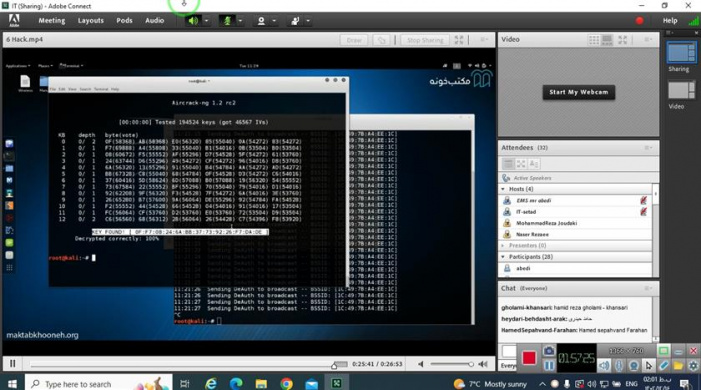Select host MohammadReza Joudaki

(x=575, y=223)
